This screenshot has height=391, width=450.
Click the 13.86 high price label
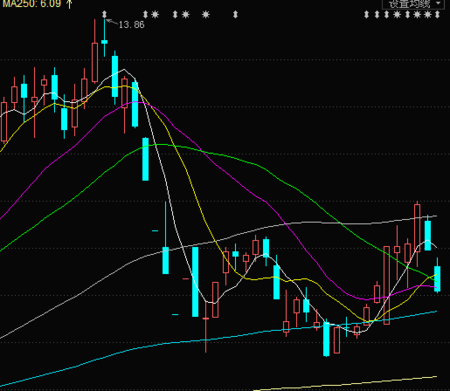pos(132,25)
